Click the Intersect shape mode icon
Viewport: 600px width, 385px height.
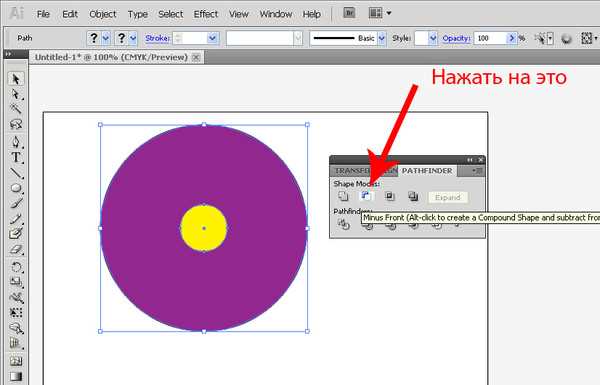pos(390,196)
